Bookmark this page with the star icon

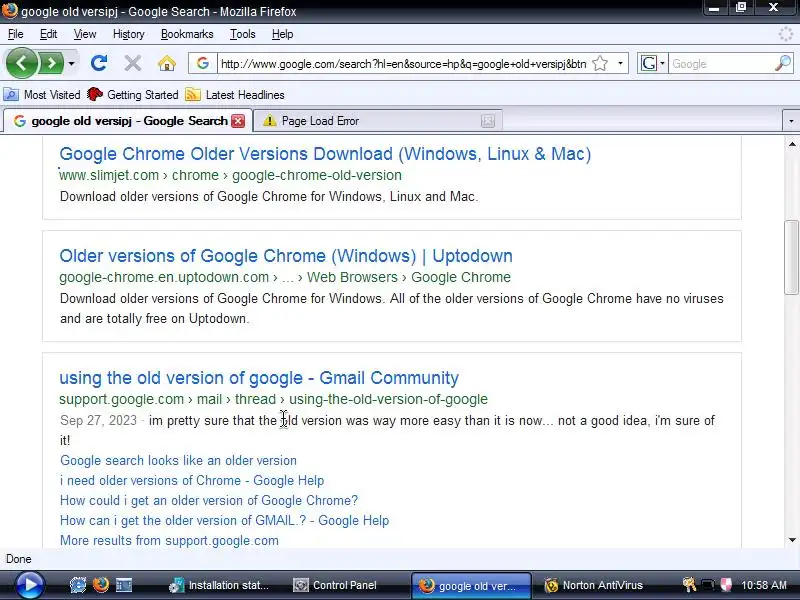coord(600,64)
